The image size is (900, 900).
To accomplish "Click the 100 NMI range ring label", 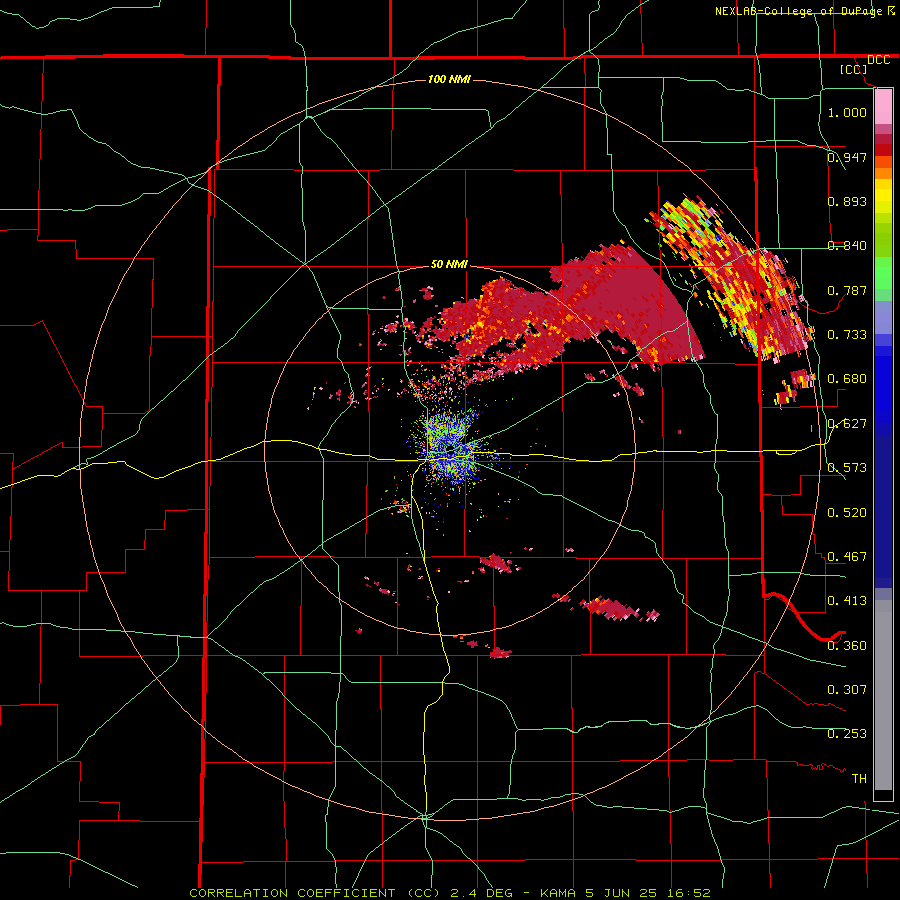I will [x=449, y=79].
